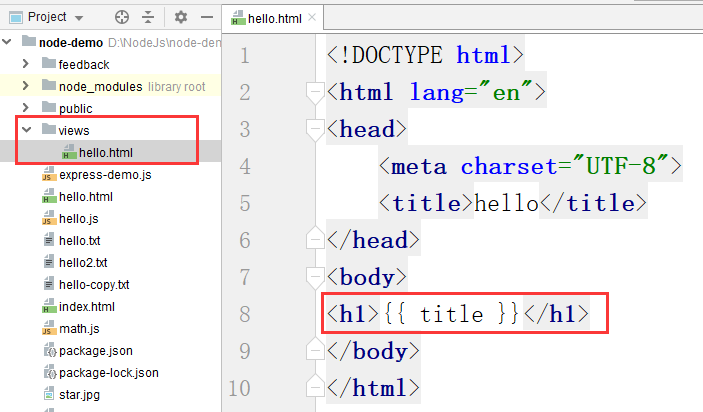This screenshot has height=412, width=703.
Task: Open package-lock.json file
Action: [108, 373]
